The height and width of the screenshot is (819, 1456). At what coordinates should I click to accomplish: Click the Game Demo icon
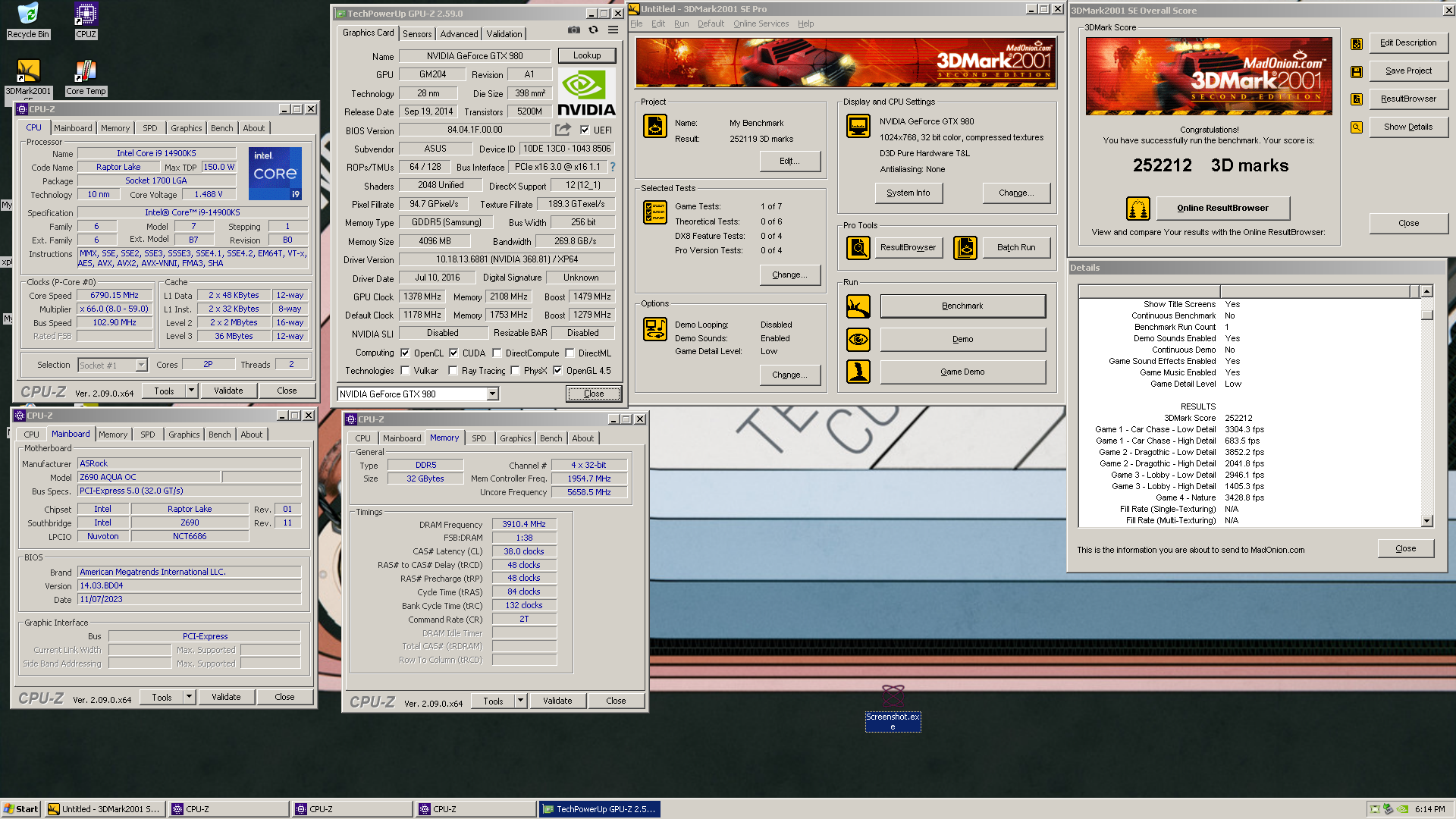coord(858,372)
